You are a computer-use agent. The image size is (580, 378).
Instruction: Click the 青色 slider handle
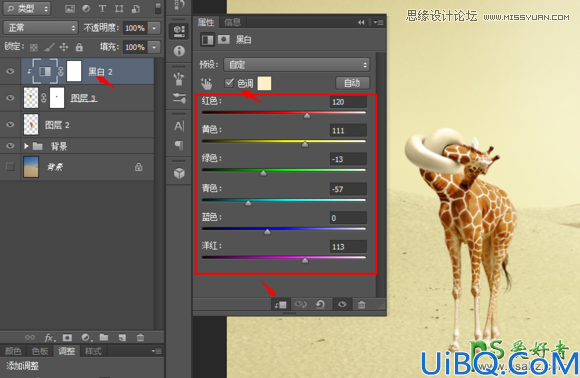[x=248, y=203]
